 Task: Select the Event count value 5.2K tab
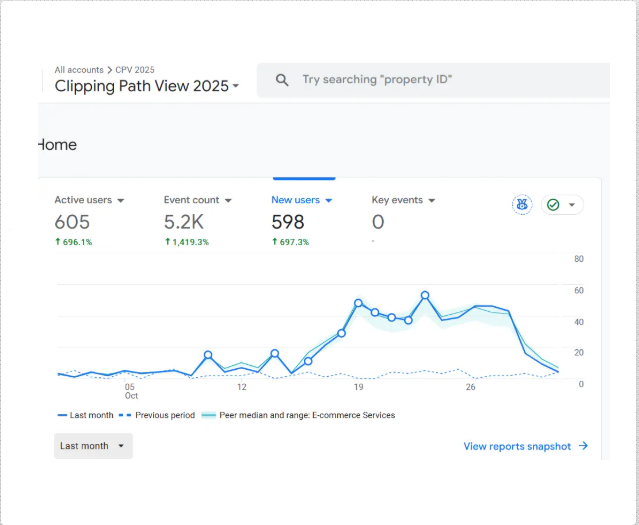click(185, 222)
